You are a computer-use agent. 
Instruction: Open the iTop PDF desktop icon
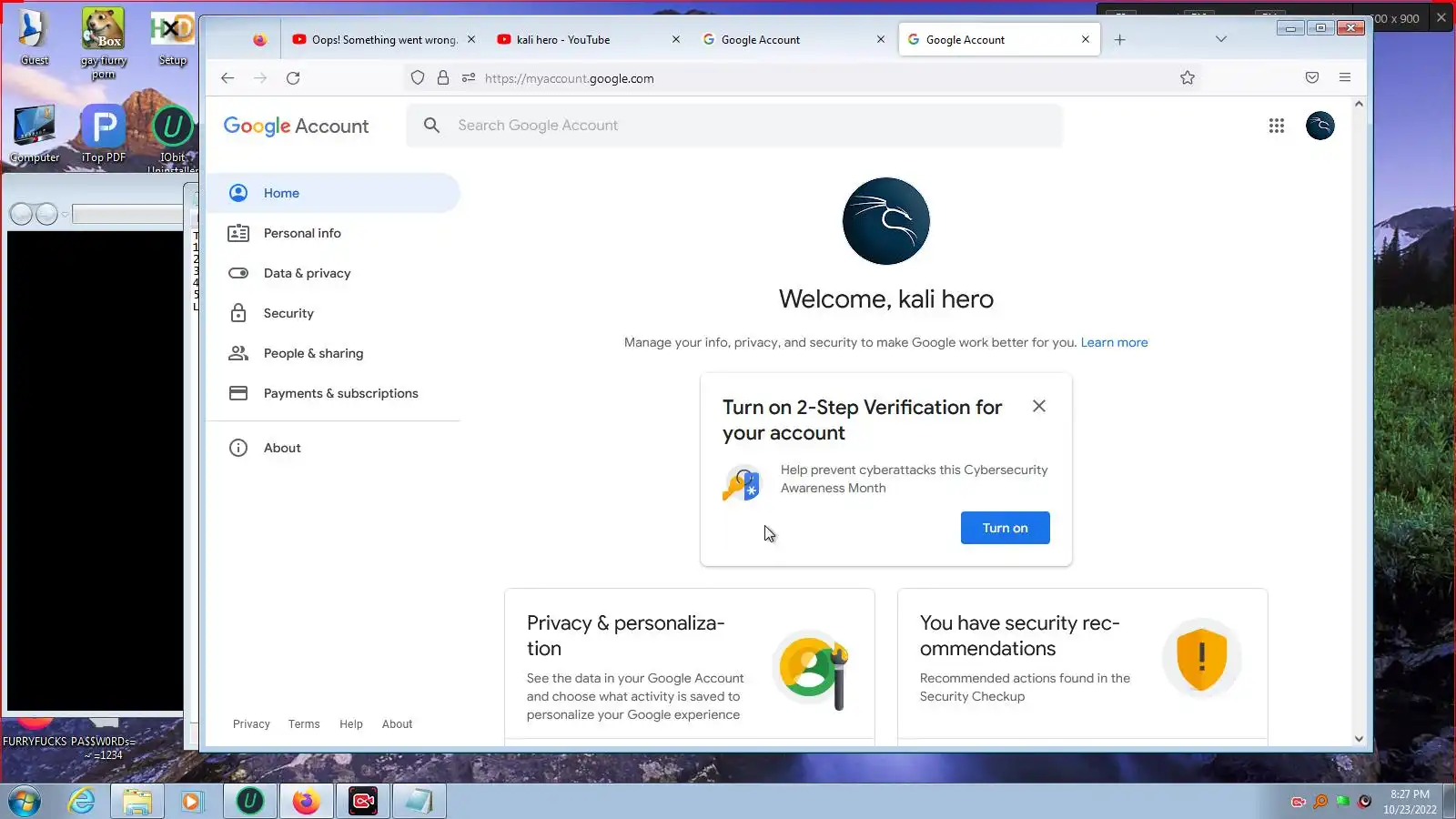click(x=104, y=133)
